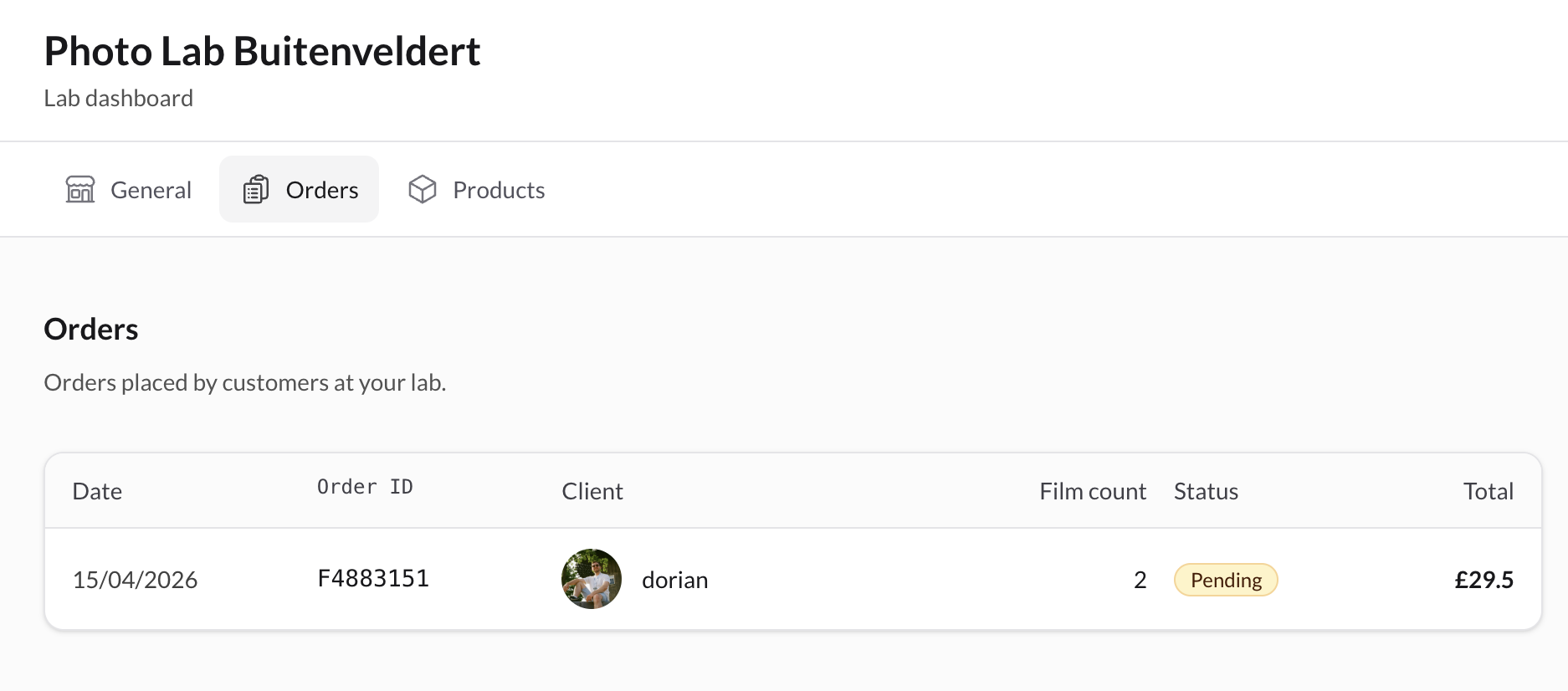Click the Pending status badge

pos(1226,579)
